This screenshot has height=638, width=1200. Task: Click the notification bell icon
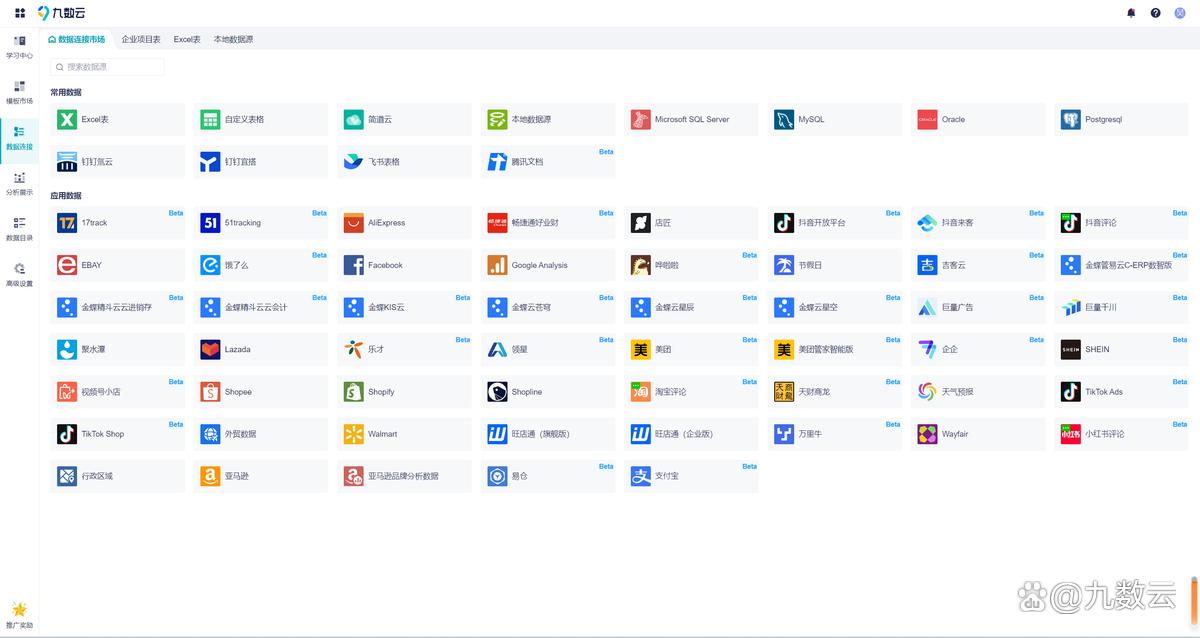click(1131, 13)
